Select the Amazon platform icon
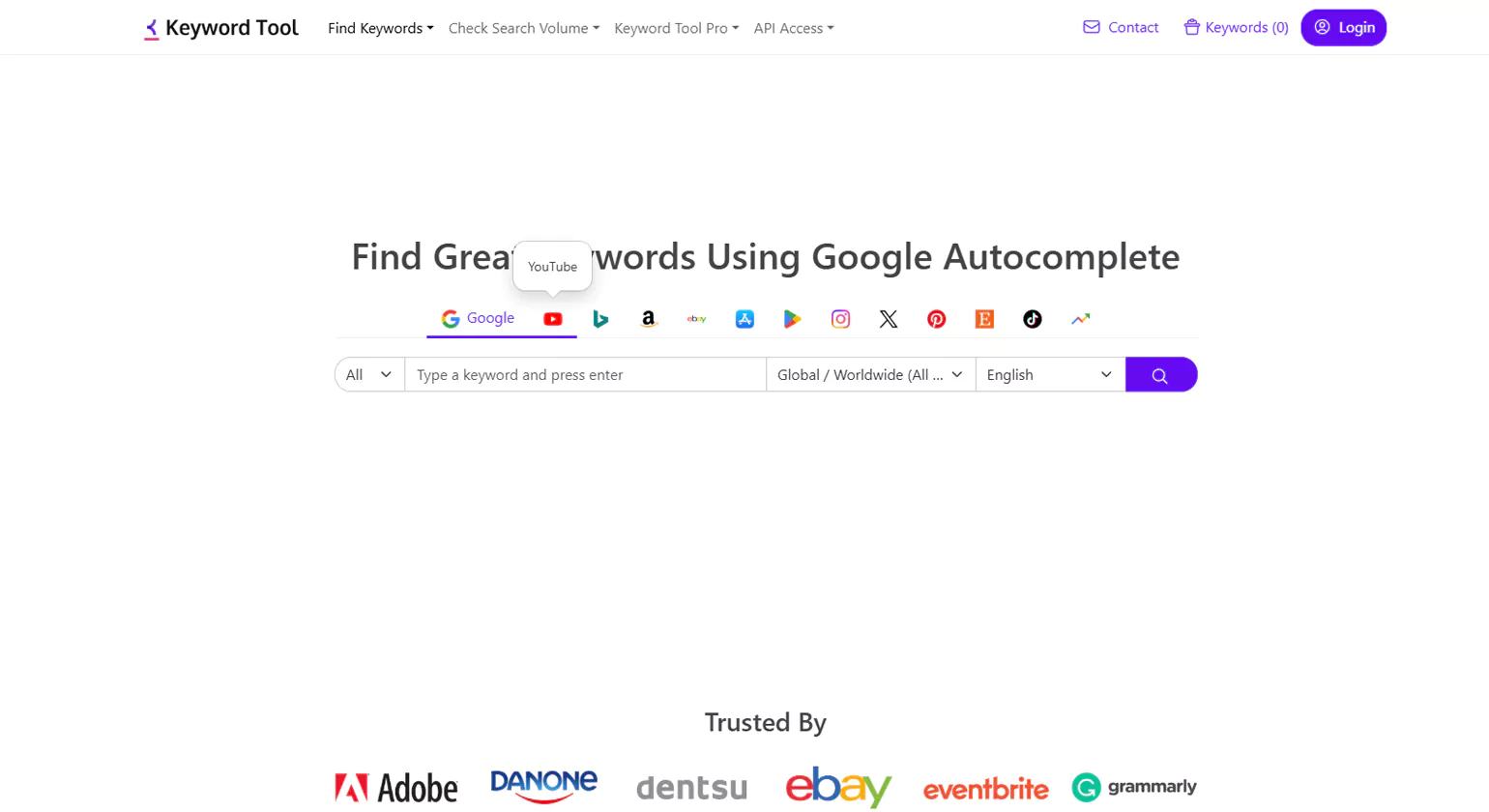Screen dimensions: 1489x812 (648, 319)
